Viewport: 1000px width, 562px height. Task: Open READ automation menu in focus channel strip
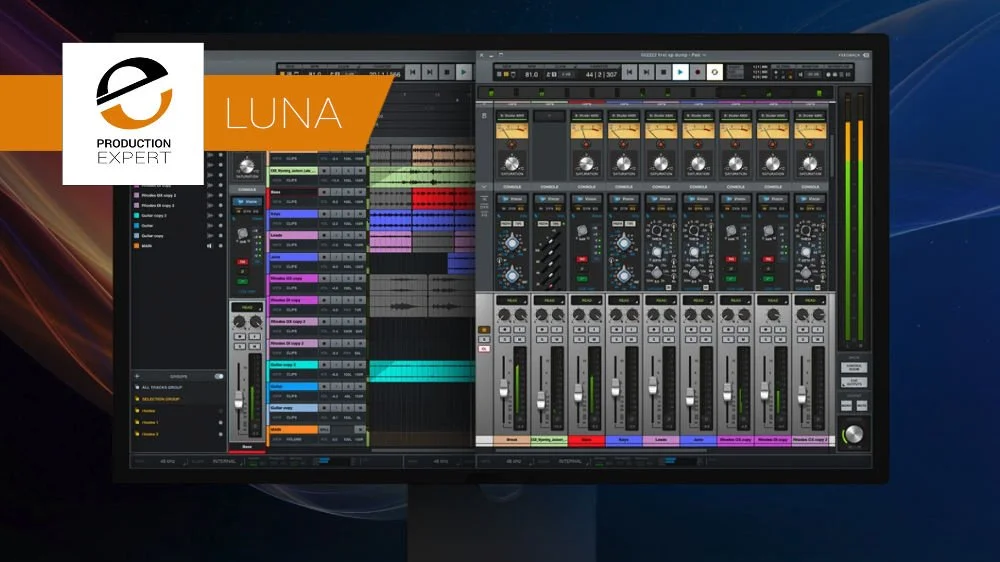tap(247, 307)
